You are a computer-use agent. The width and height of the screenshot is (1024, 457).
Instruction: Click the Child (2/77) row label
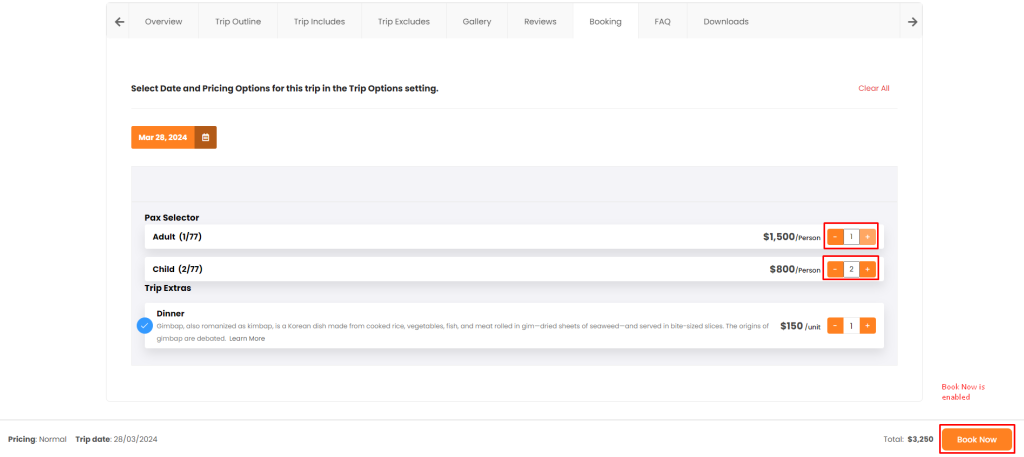click(176, 269)
